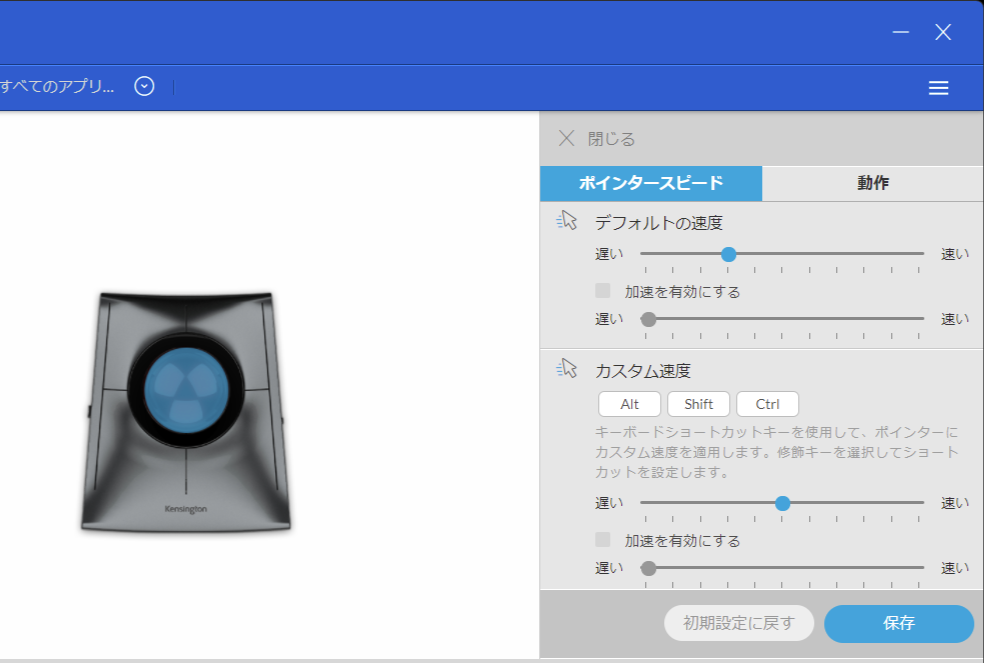
Task: Enable 加速を有効にする under カスタム速度
Action: click(x=603, y=539)
